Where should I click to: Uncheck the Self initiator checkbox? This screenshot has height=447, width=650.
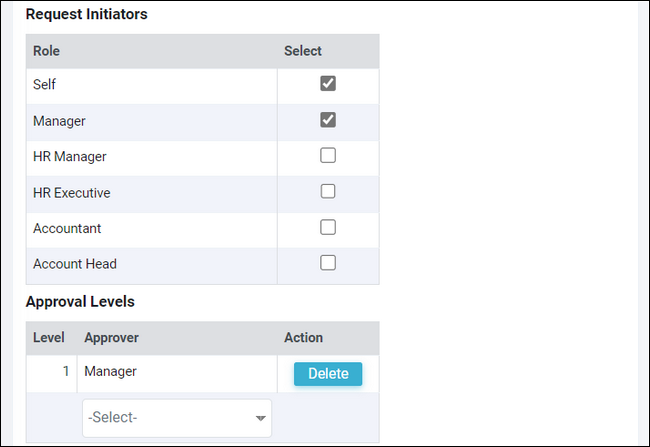pyautogui.click(x=328, y=84)
